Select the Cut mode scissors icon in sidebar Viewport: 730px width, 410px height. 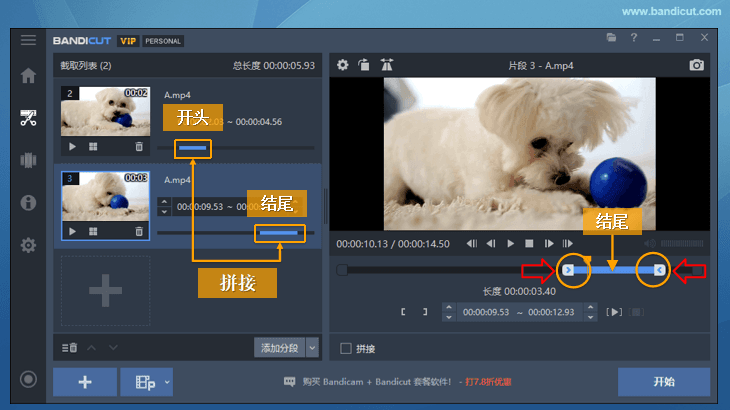click(28, 118)
